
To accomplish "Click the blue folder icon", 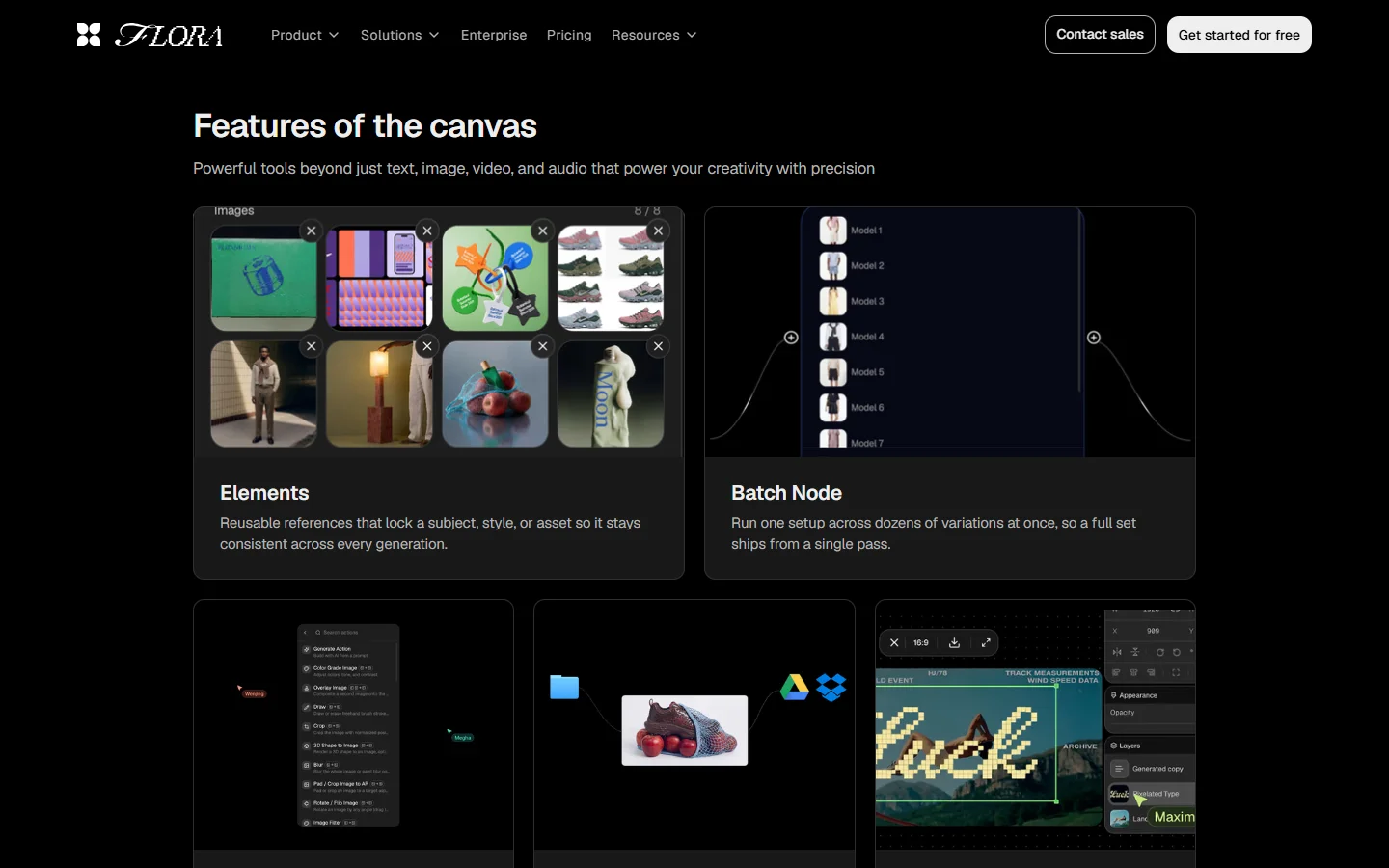I will [x=564, y=687].
